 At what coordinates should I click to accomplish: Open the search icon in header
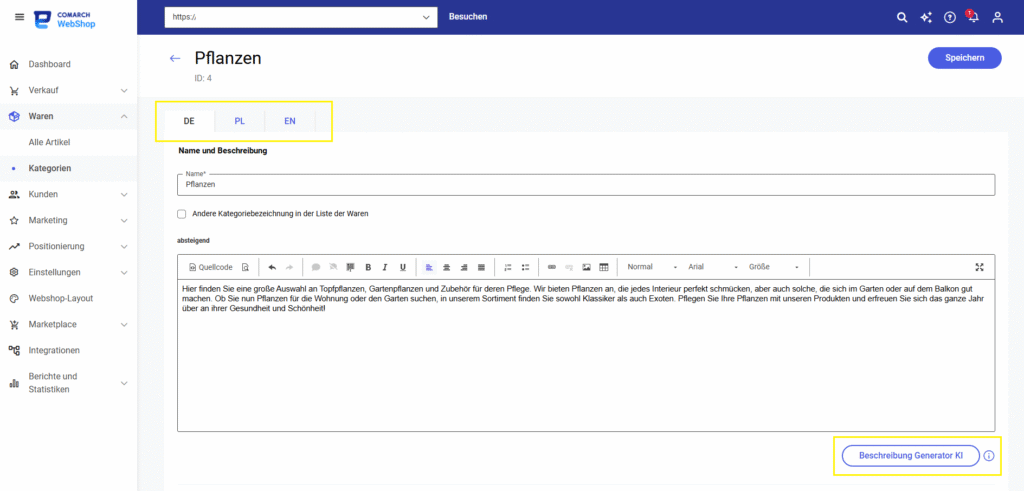click(902, 18)
